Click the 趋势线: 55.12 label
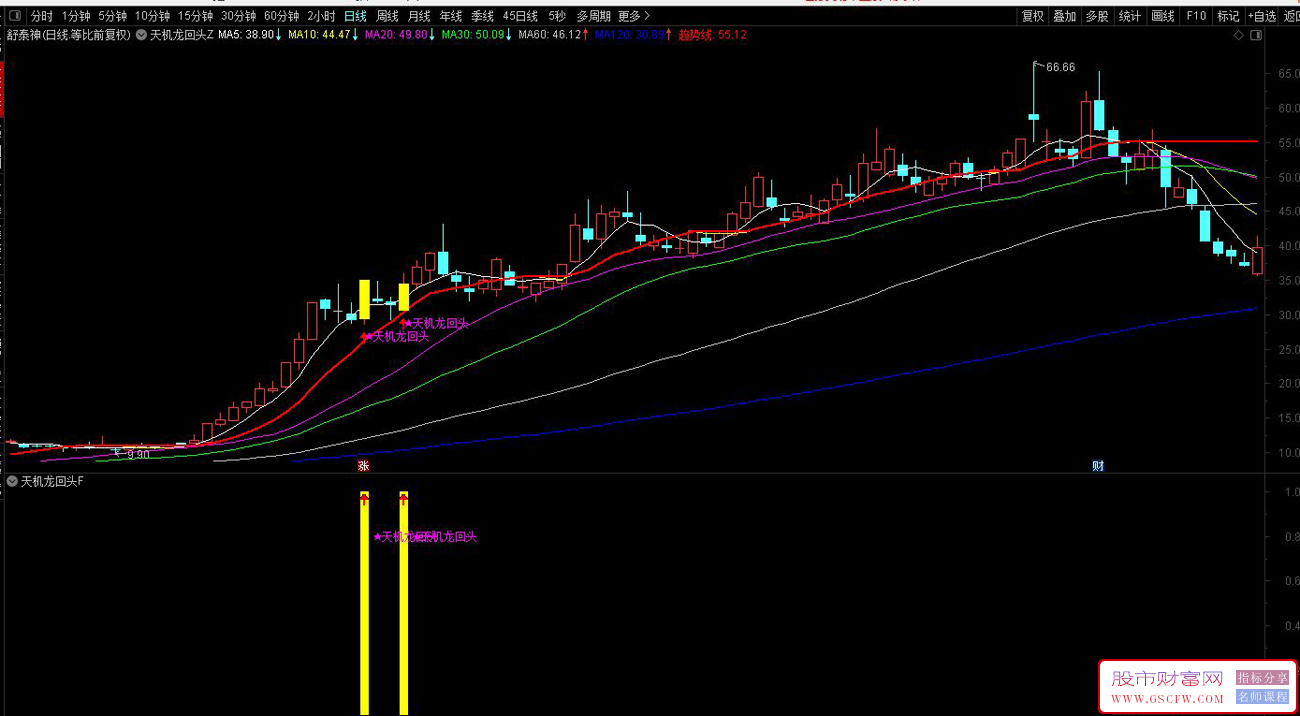This screenshot has width=1300, height=716. point(712,35)
